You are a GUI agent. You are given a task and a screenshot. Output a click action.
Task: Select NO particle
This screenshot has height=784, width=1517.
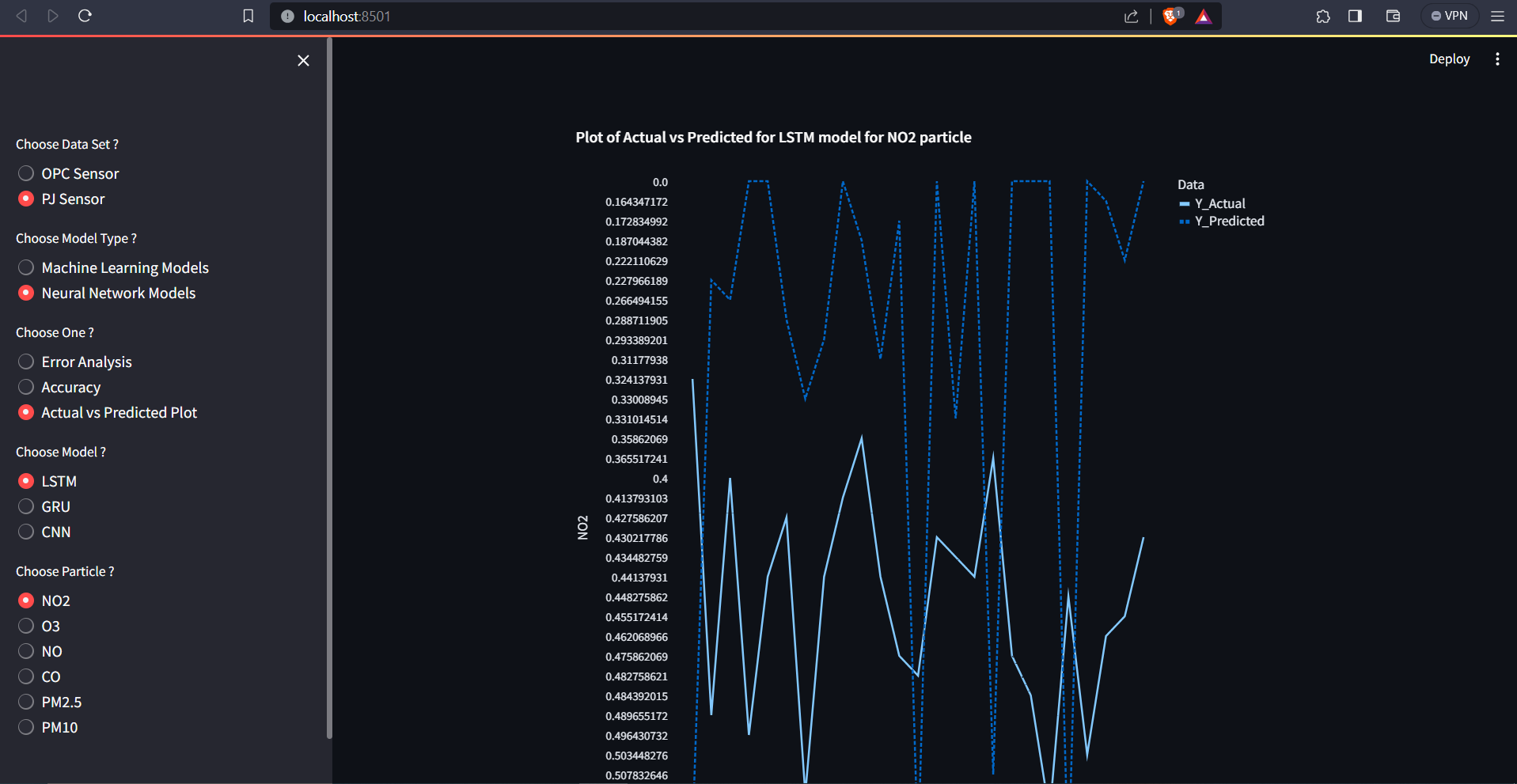tap(40, 651)
